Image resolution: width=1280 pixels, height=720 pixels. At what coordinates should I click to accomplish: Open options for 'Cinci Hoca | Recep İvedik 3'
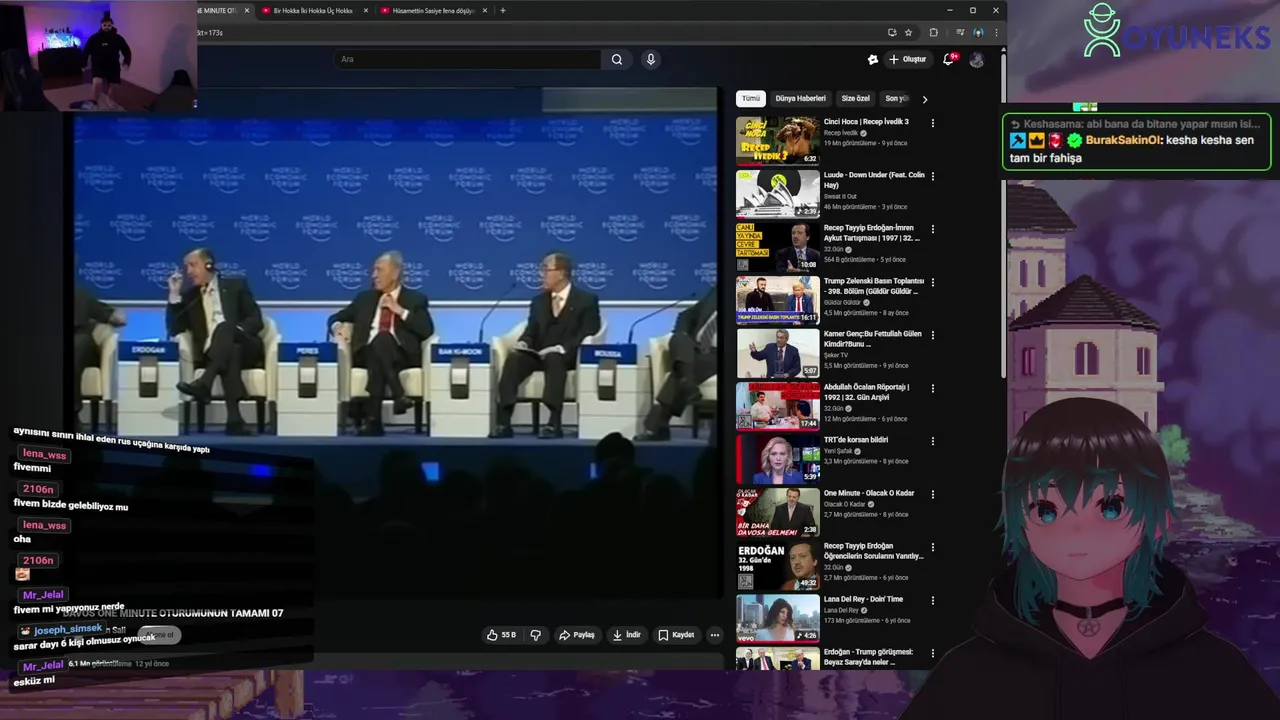933,123
